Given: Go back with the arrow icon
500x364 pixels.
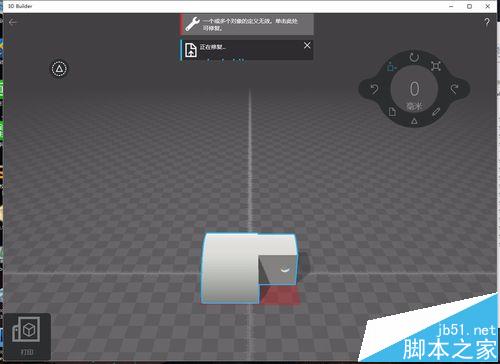Looking at the screenshot, I should pyautogui.click(x=13, y=22).
